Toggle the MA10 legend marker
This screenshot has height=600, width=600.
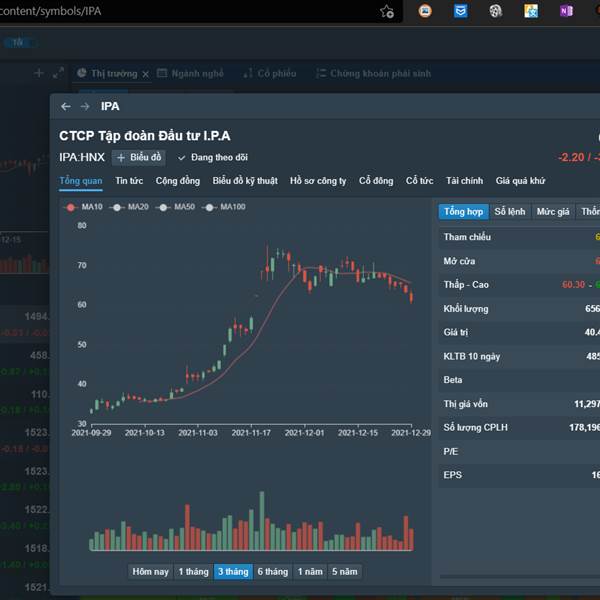tap(70, 207)
